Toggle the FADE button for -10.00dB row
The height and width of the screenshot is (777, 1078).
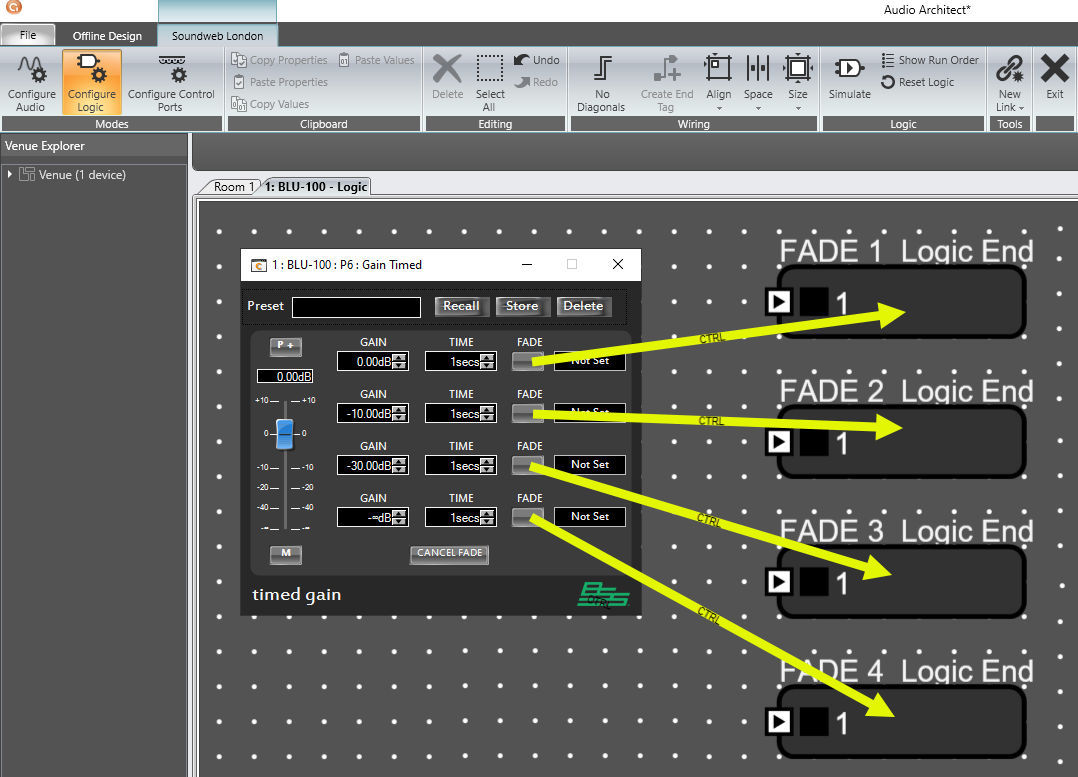[528, 413]
